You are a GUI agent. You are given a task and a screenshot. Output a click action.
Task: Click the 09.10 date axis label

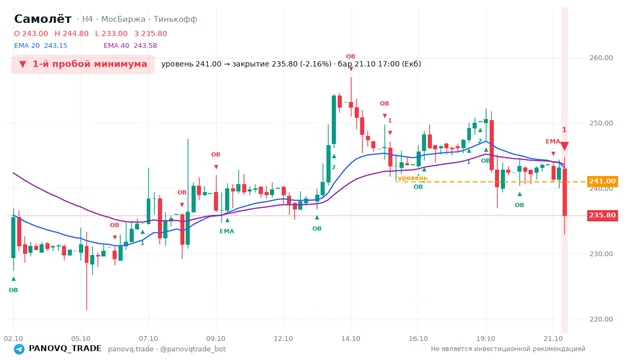[x=216, y=339]
